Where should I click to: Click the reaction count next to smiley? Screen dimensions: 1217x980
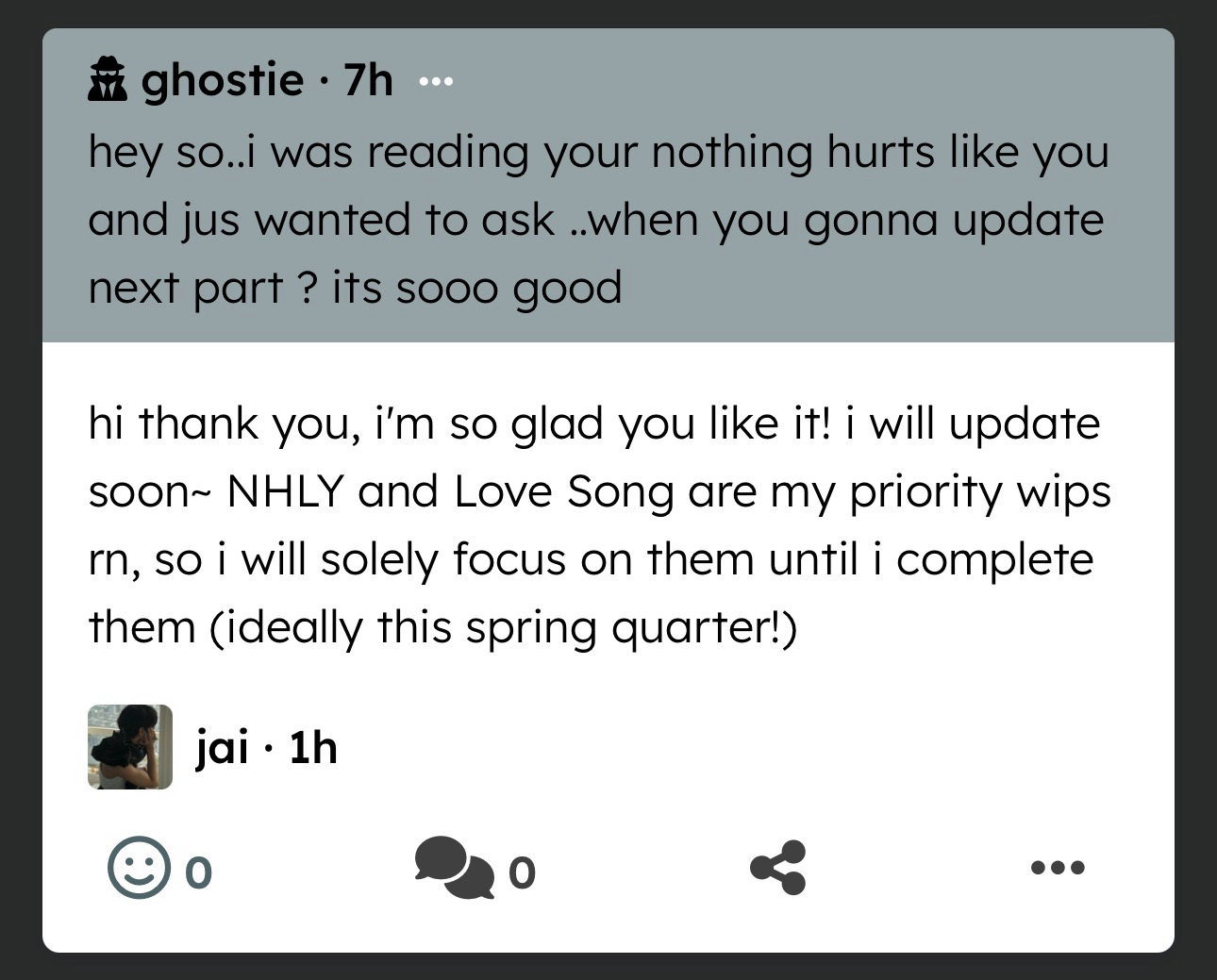198,872
